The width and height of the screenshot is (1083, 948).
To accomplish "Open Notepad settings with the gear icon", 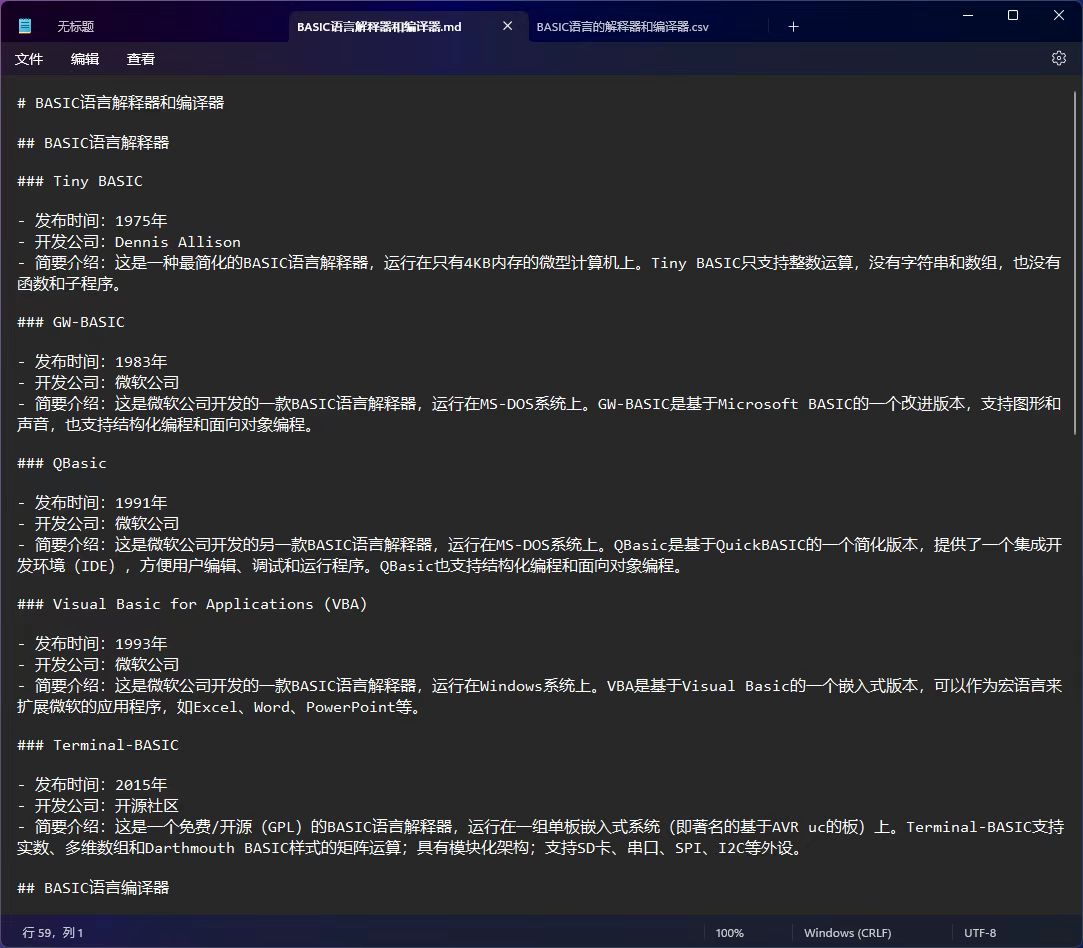I will [1058, 58].
